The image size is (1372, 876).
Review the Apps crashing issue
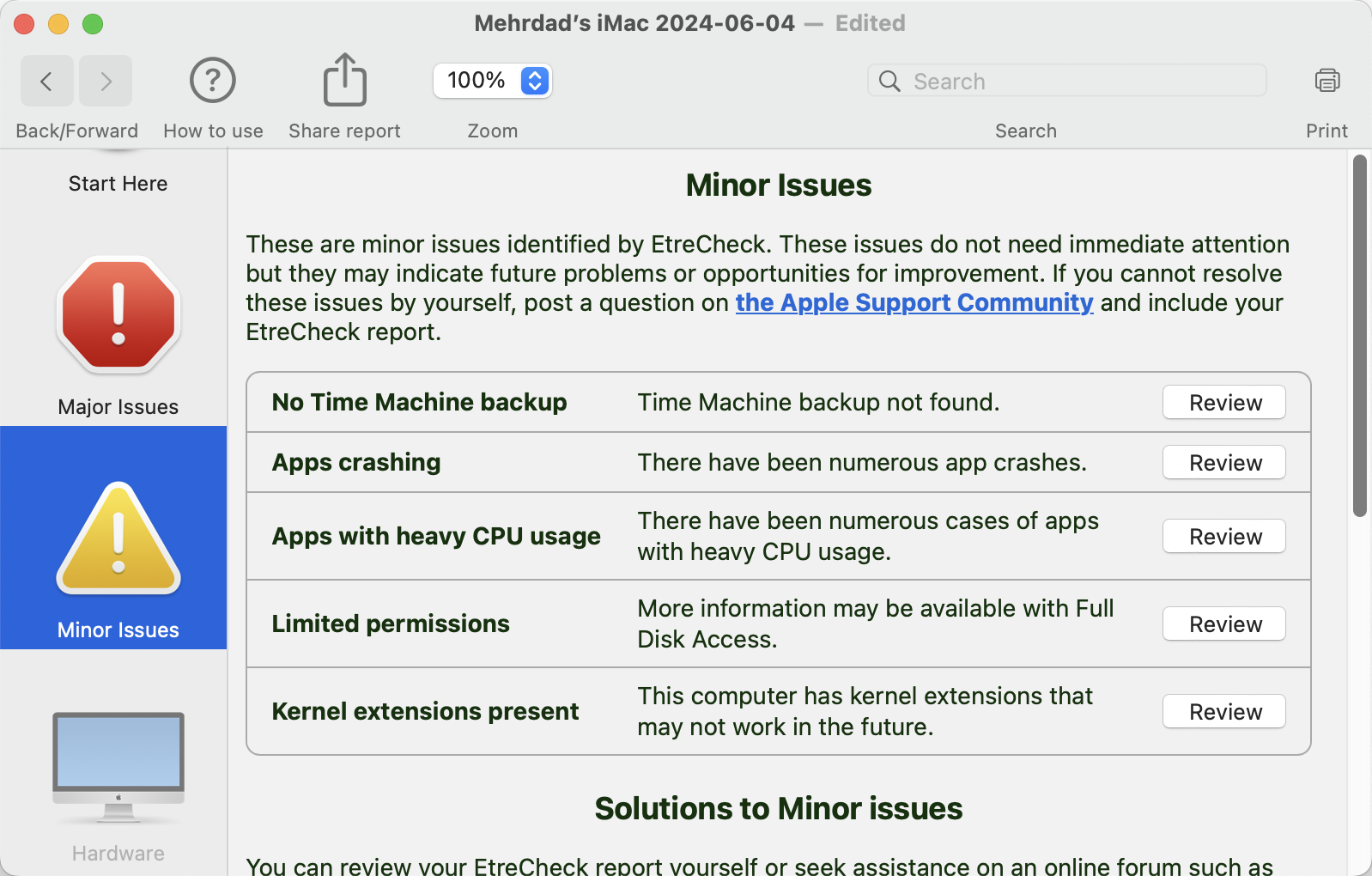[1224, 462]
